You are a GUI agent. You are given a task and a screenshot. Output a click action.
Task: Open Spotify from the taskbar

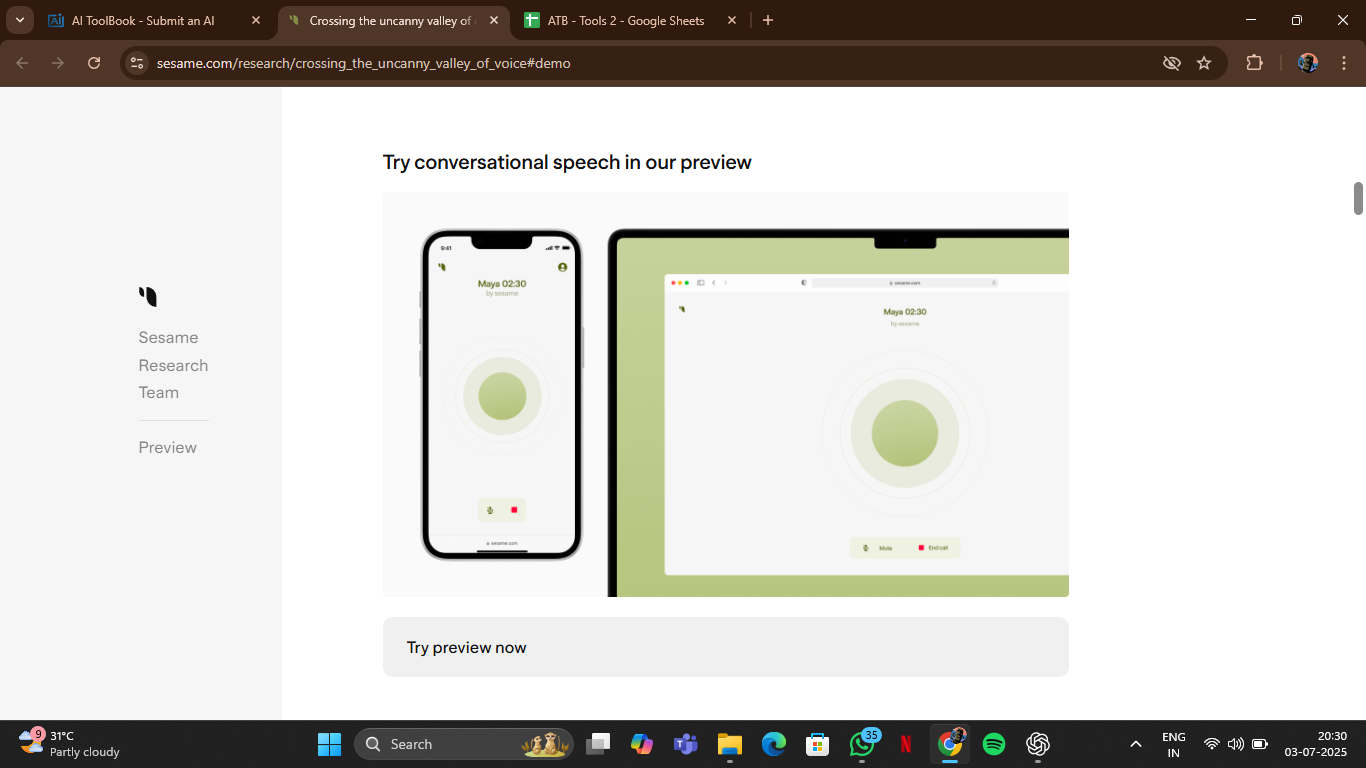click(994, 744)
